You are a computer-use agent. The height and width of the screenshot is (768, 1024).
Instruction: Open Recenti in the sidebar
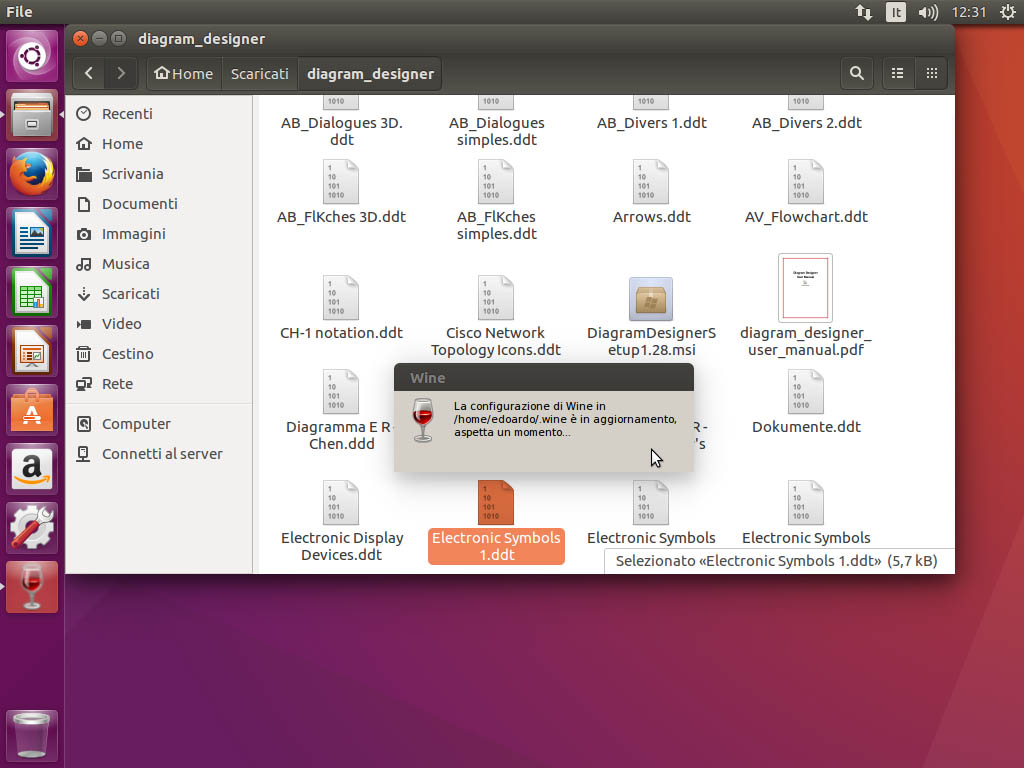coord(127,114)
